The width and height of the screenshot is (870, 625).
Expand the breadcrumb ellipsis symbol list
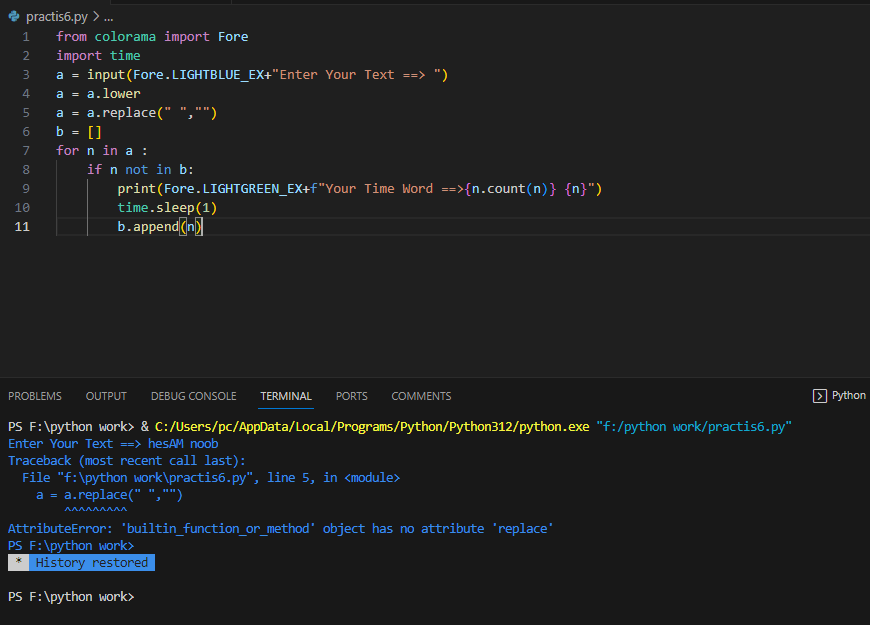pyautogui.click(x=108, y=17)
